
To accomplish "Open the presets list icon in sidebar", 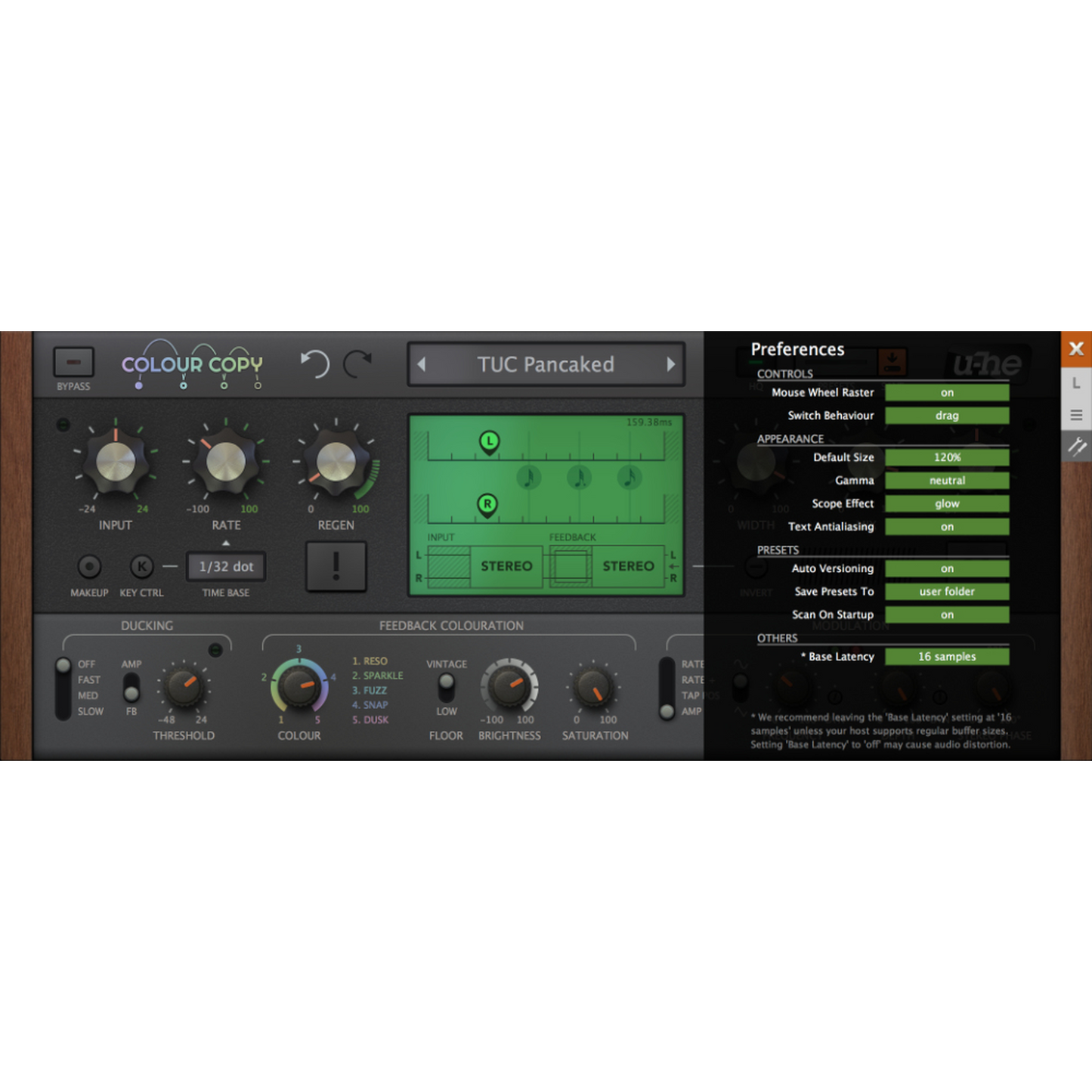I will pyautogui.click(x=1076, y=415).
